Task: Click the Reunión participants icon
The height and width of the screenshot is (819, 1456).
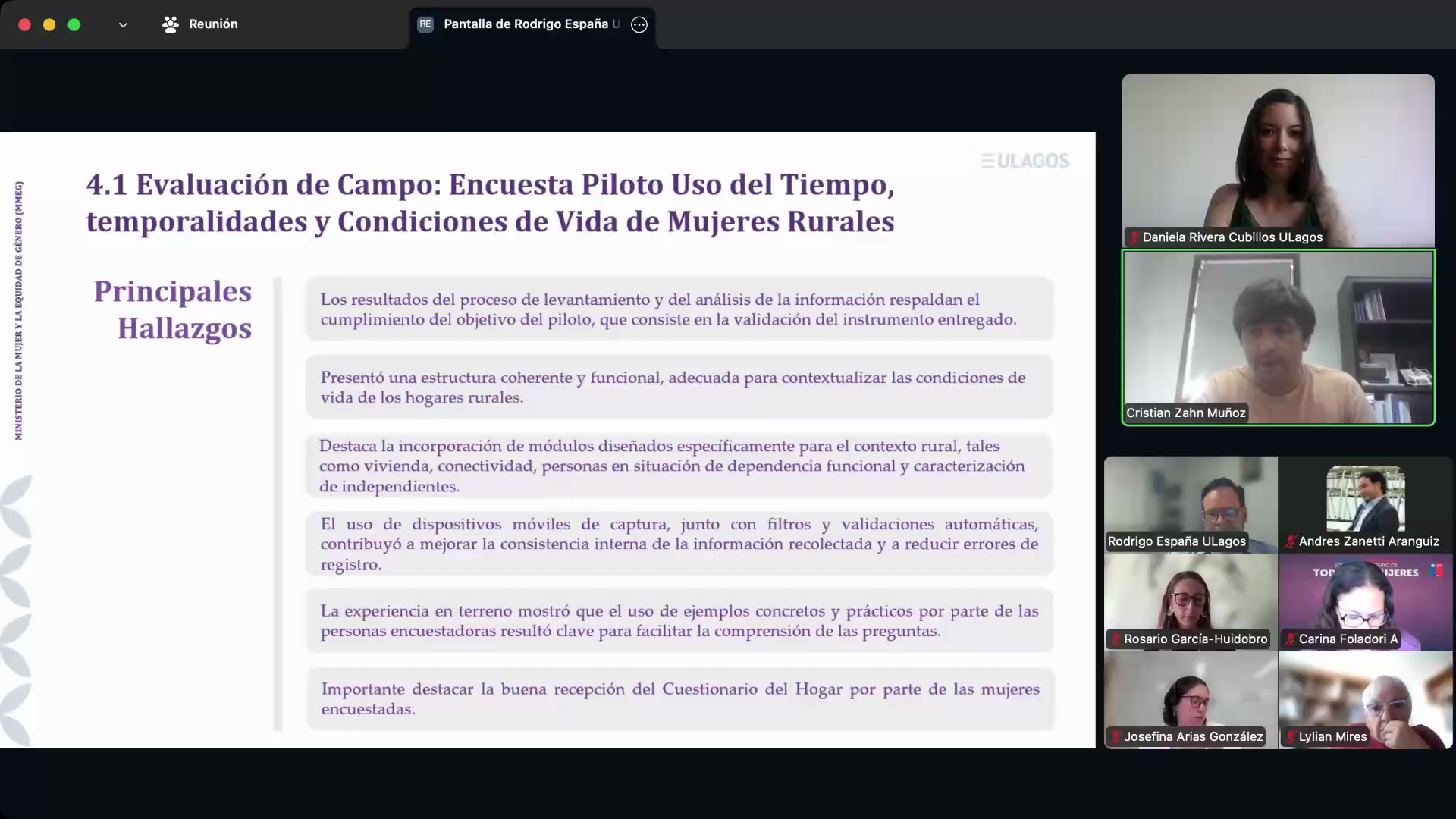Action: 171,24
